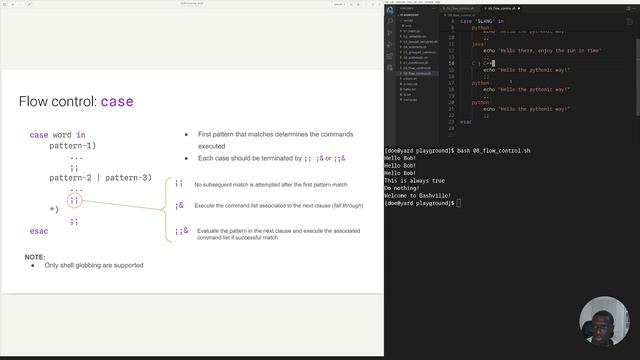Click the 'Hello there, enjoy the run in time' line
Image resolution: width=640 pixels, height=360 pixels.
click(542, 51)
